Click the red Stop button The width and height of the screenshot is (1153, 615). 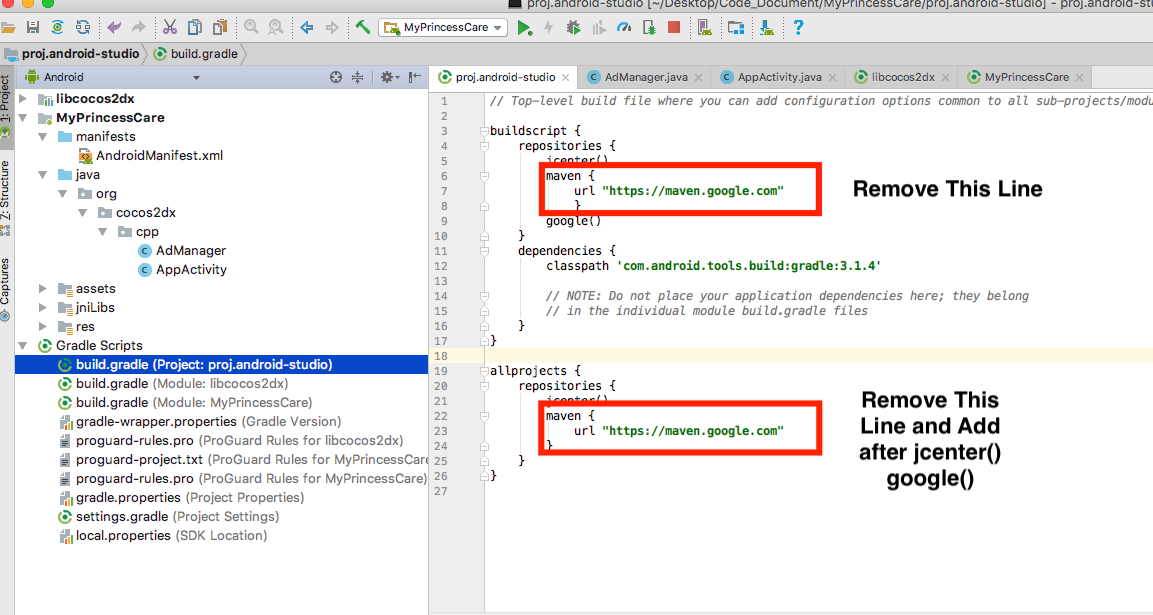[x=674, y=28]
